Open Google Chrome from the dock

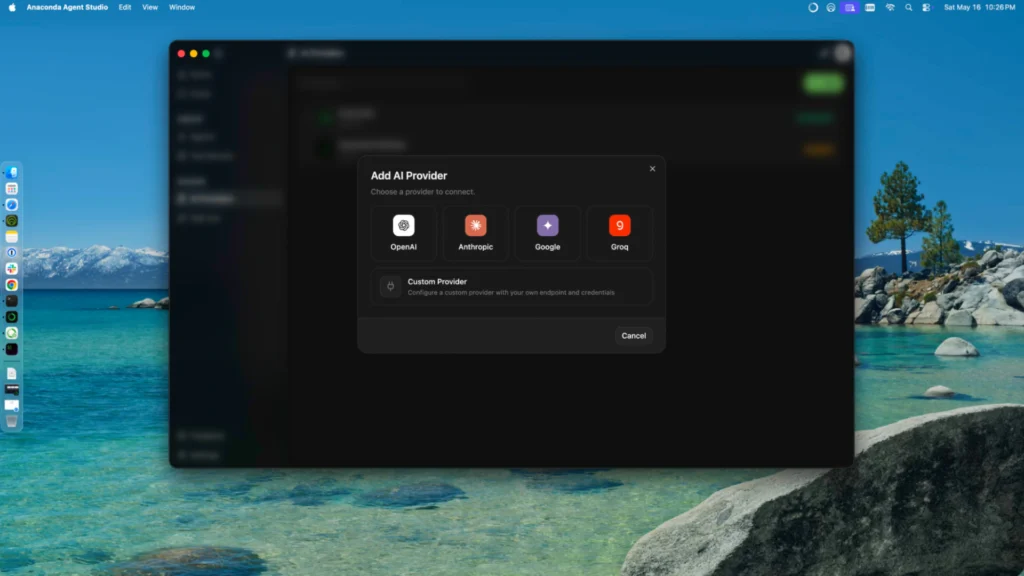coord(12,285)
